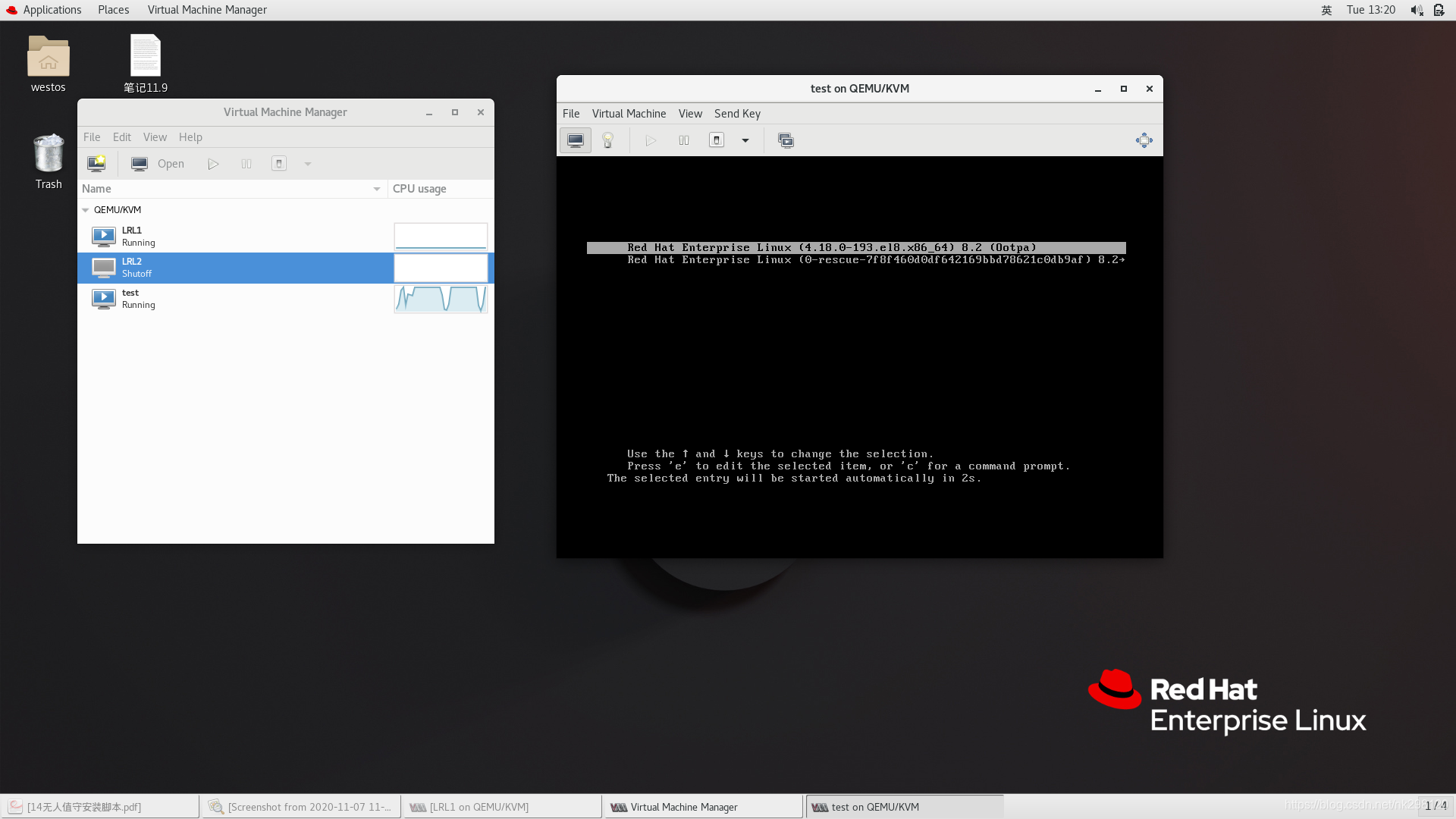Image resolution: width=1456 pixels, height=819 pixels.
Task: Open the system status icon at top right
Action: [x=1439, y=10]
